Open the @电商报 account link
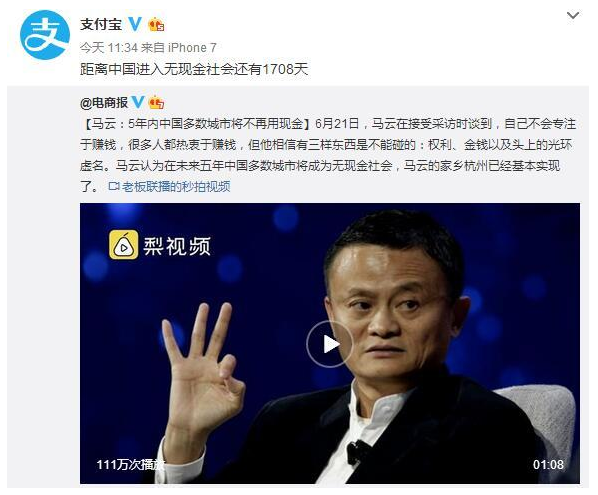This screenshot has height=495, width=598. click(x=104, y=102)
